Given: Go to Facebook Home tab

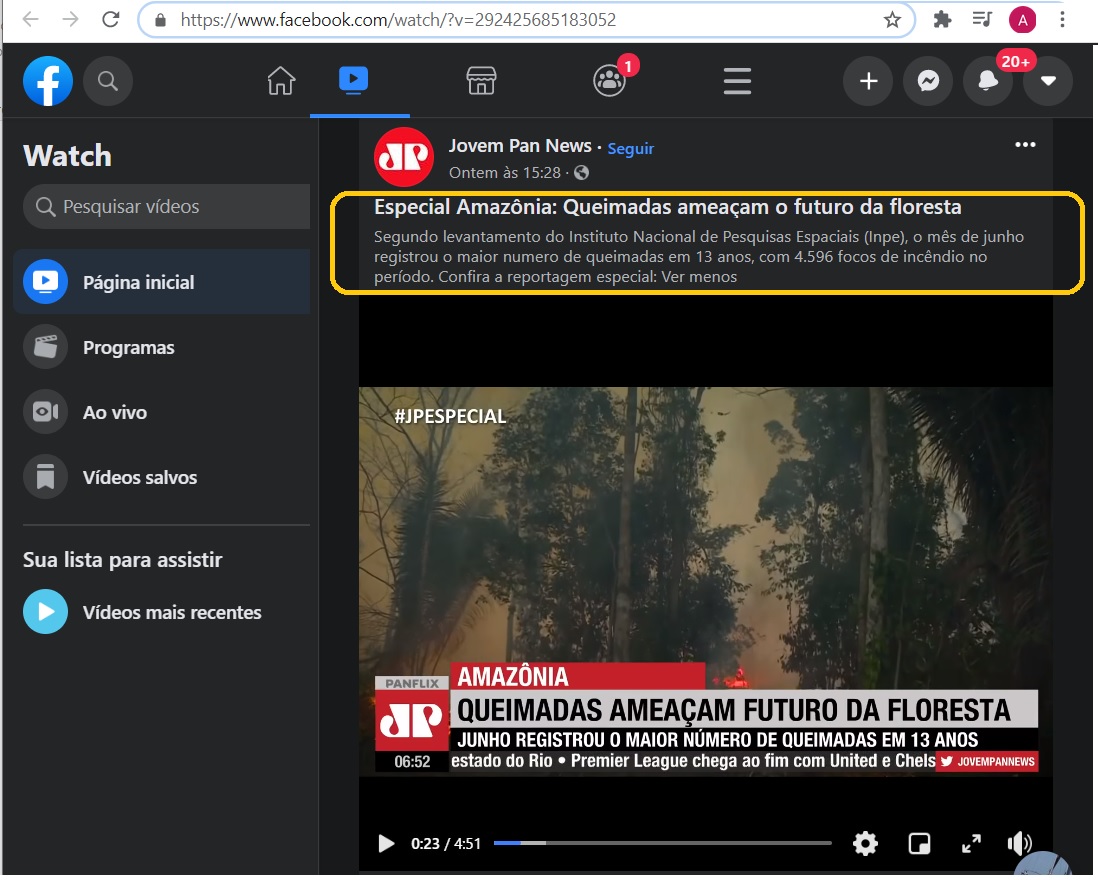Looking at the screenshot, I should (282, 81).
